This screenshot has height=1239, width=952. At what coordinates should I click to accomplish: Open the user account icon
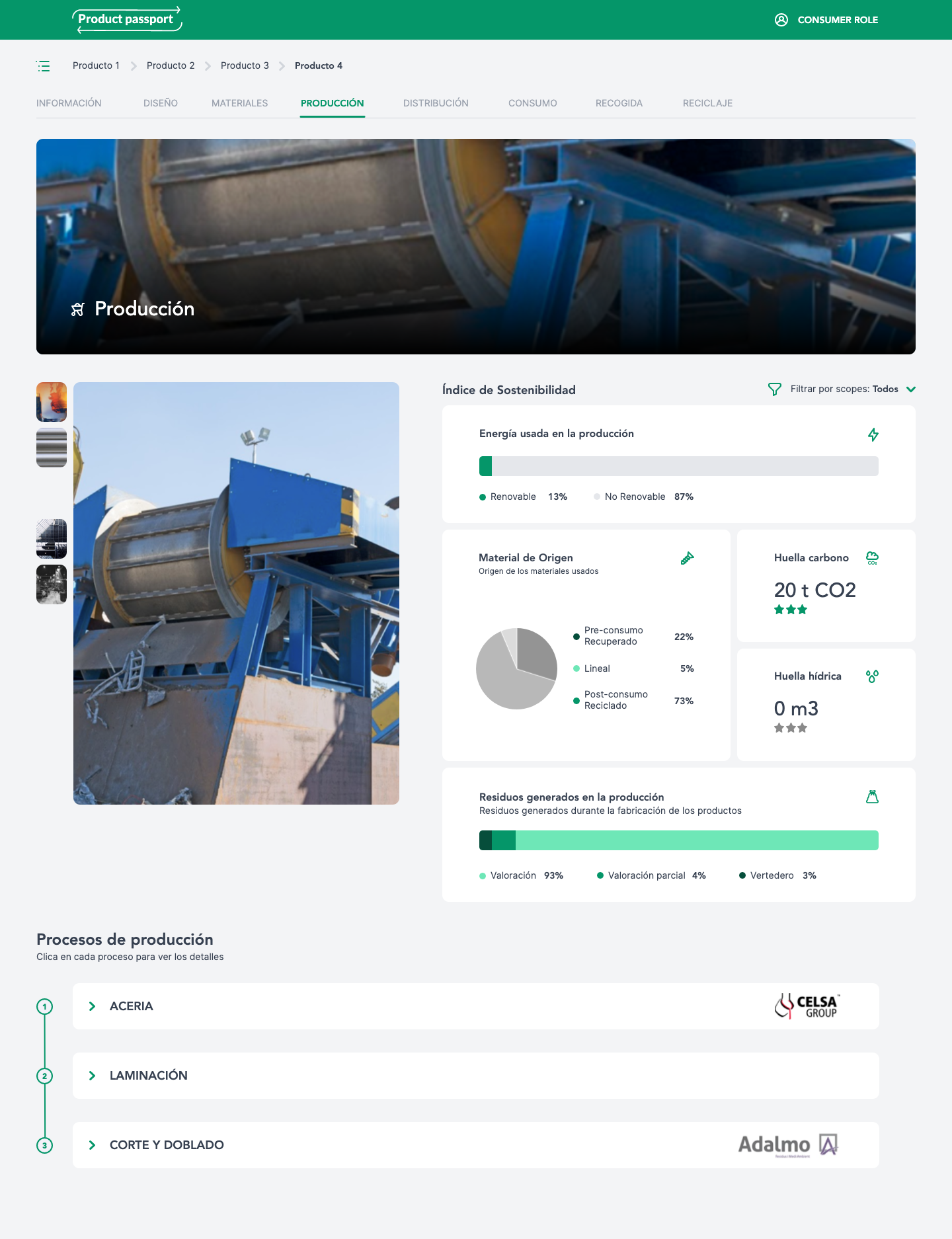(781, 20)
